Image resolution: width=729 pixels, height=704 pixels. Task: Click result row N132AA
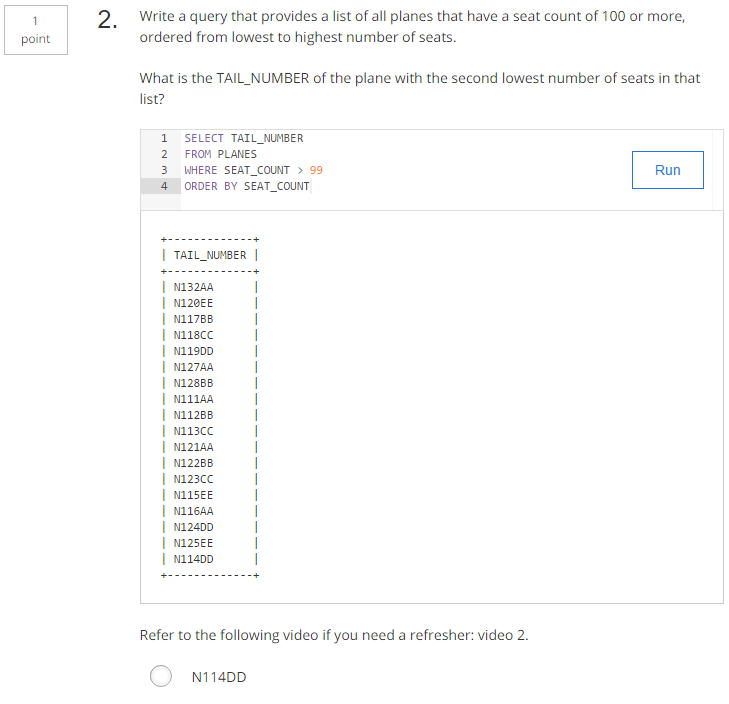pyautogui.click(x=193, y=287)
